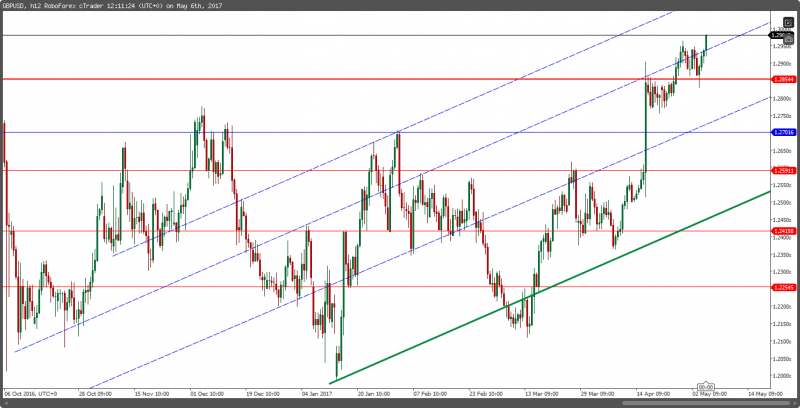Click the 1.2900 price axis label
Viewport: 800px width, 408px height.
point(780,64)
